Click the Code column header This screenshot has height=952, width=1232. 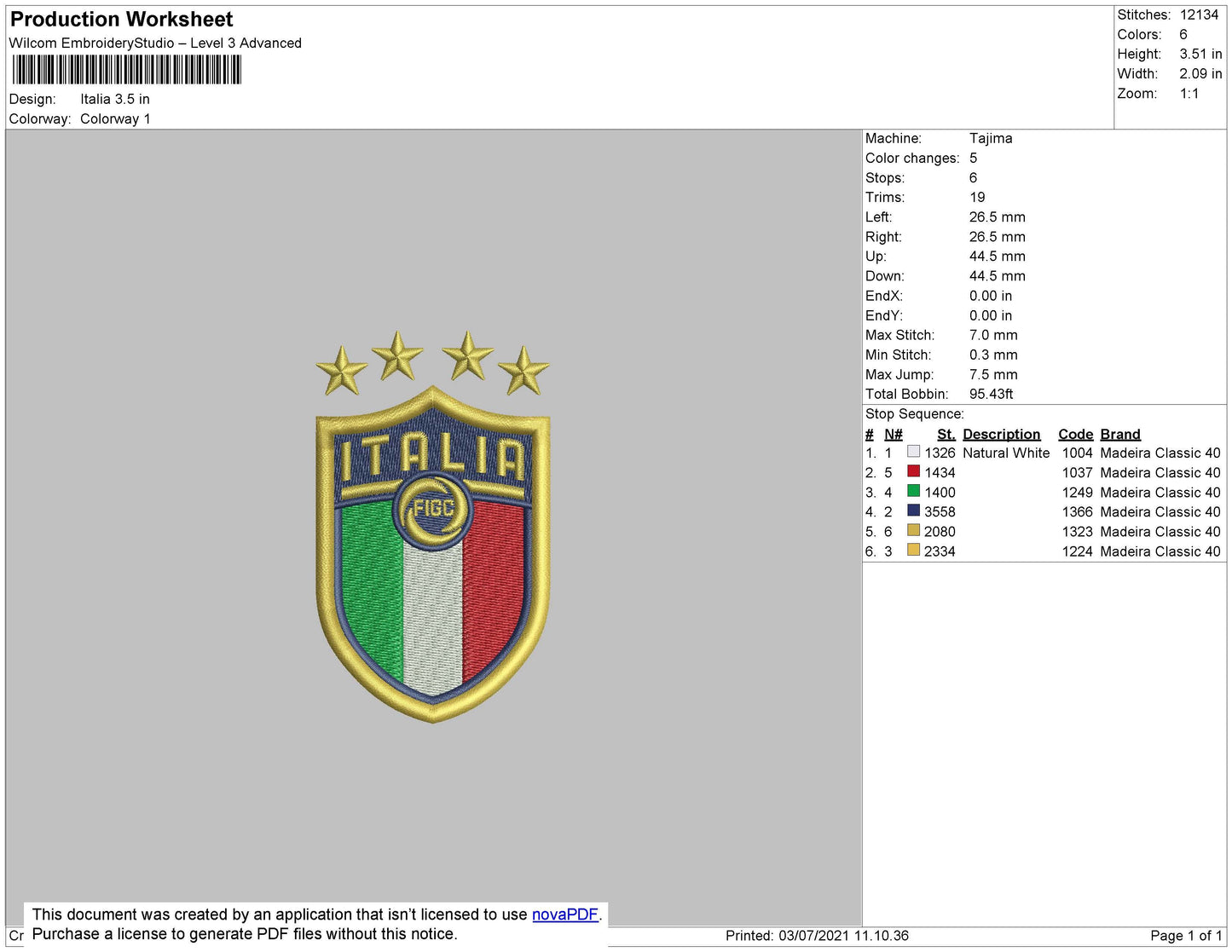[1076, 434]
